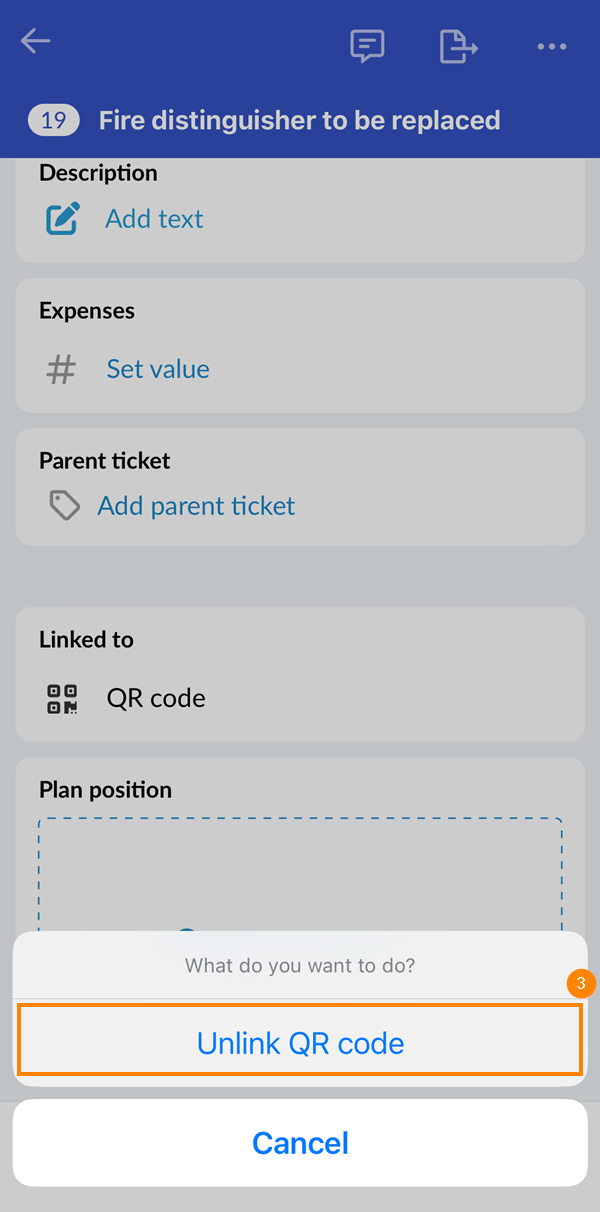Tap the hash icon under Expenses
Screen dimensions: 600x1212
[62, 369]
